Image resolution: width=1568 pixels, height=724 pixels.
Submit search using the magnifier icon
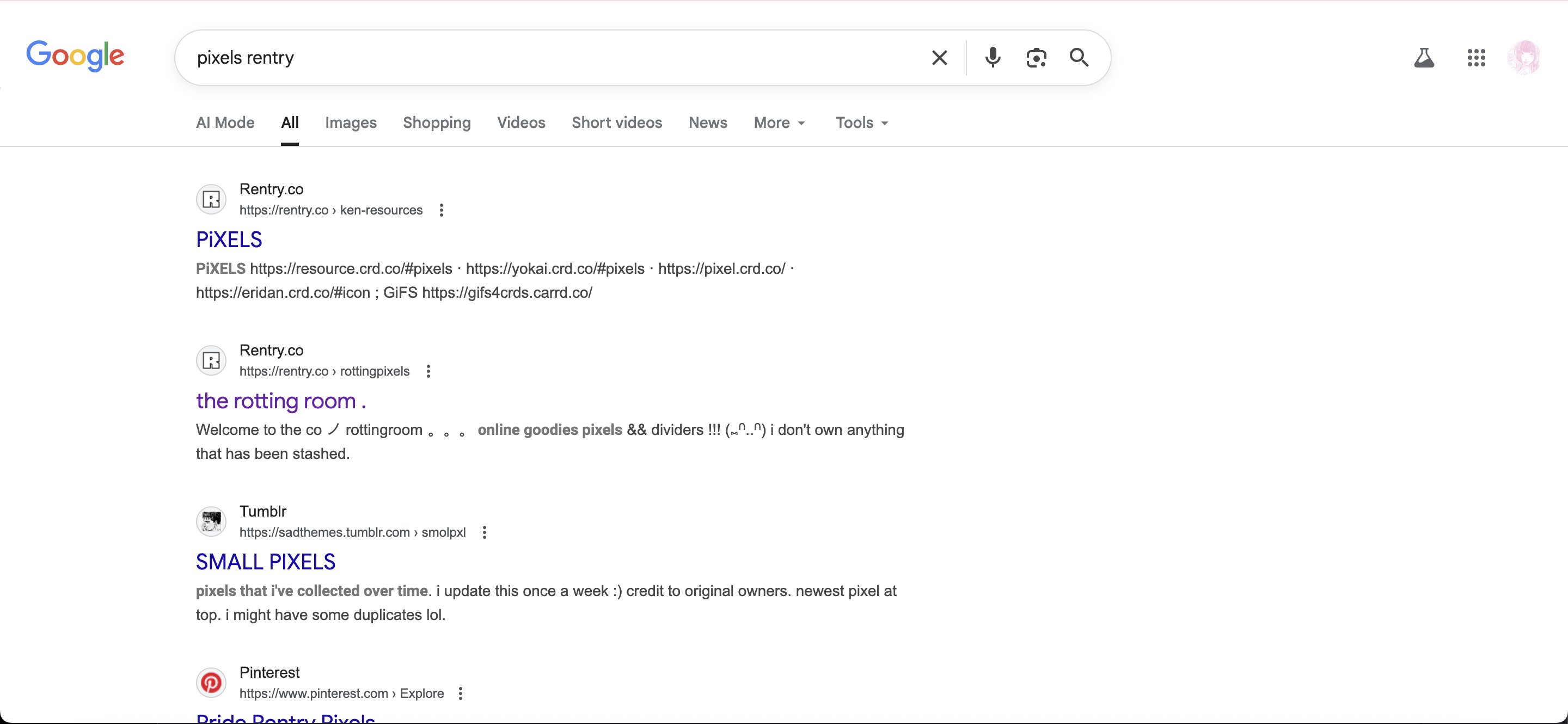(1079, 57)
